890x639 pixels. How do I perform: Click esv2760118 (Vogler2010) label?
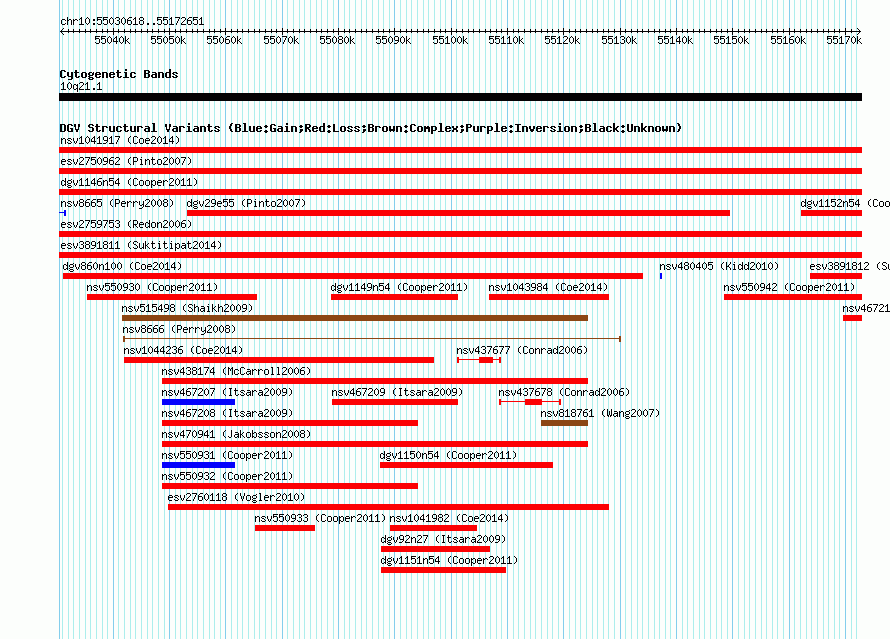coord(236,497)
